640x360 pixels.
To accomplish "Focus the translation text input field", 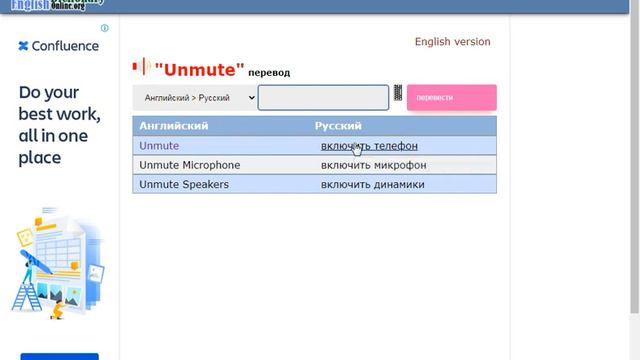I will tap(323, 98).
